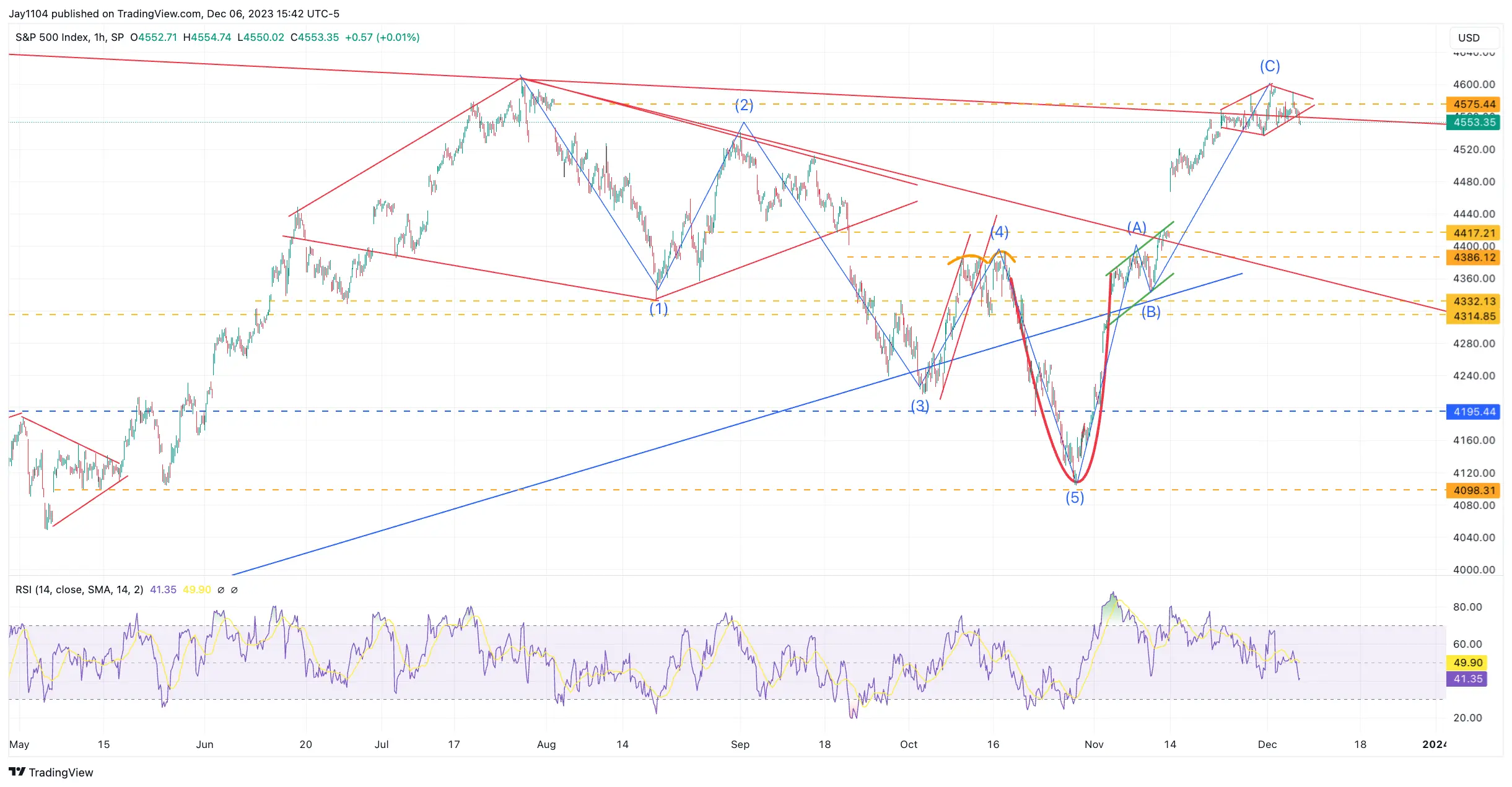Viewport: 1512px width, 787px height.
Task: Click the orange 4575.44 price label
Action: pyautogui.click(x=1473, y=104)
